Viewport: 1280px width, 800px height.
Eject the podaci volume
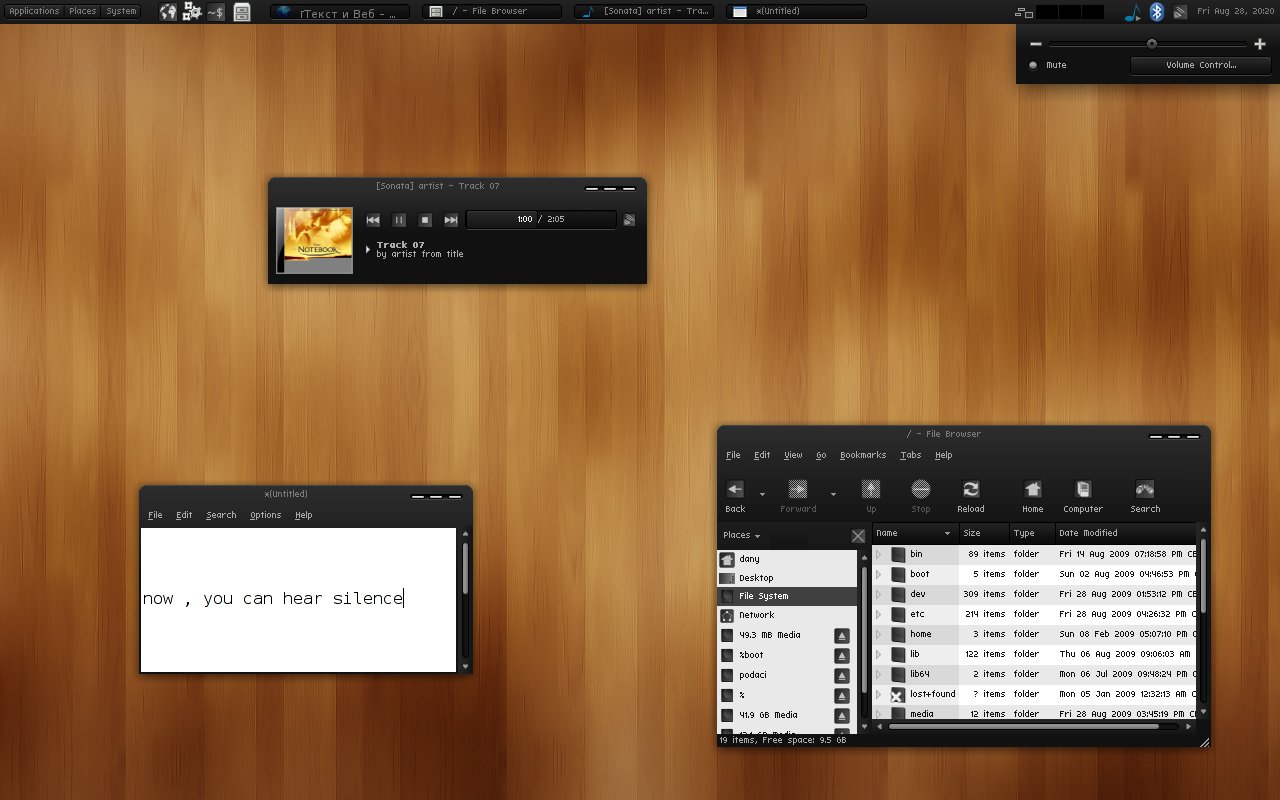coord(842,675)
